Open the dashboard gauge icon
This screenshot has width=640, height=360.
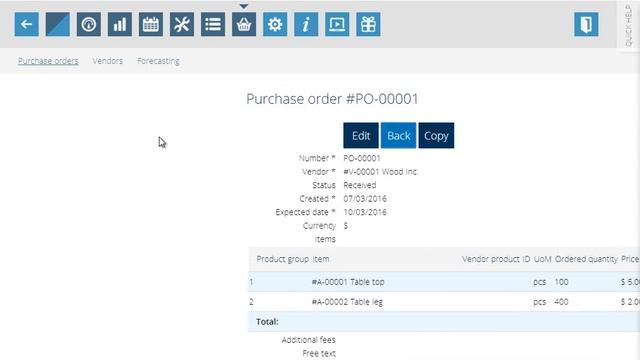click(x=89, y=24)
